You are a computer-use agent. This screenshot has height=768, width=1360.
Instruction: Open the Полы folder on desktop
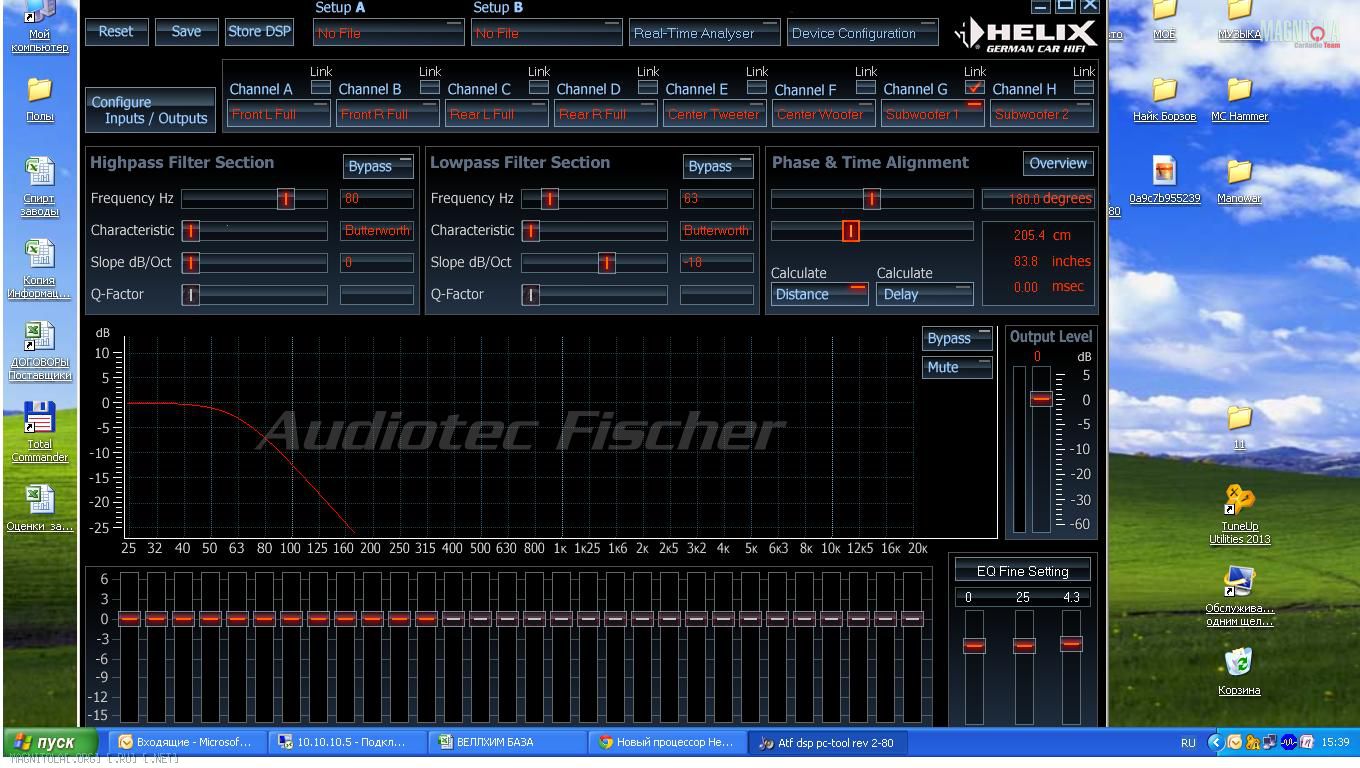click(x=39, y=98)
